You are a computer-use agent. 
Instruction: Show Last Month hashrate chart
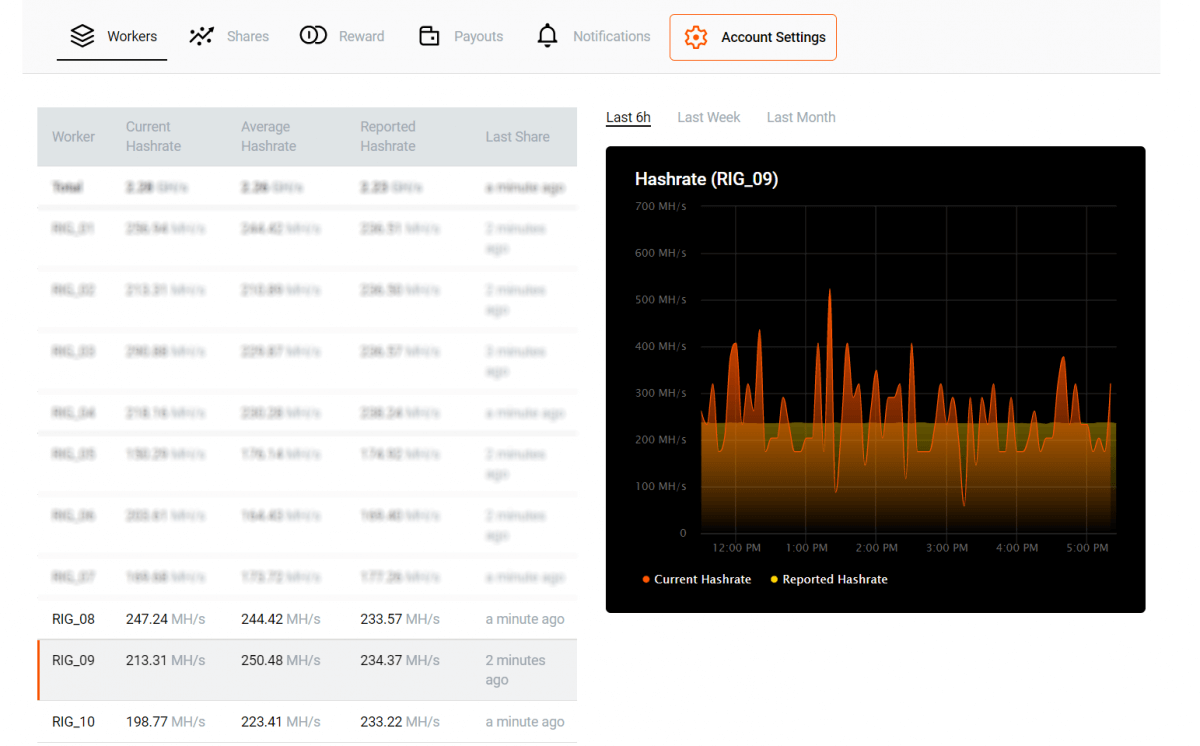(800, 117)
